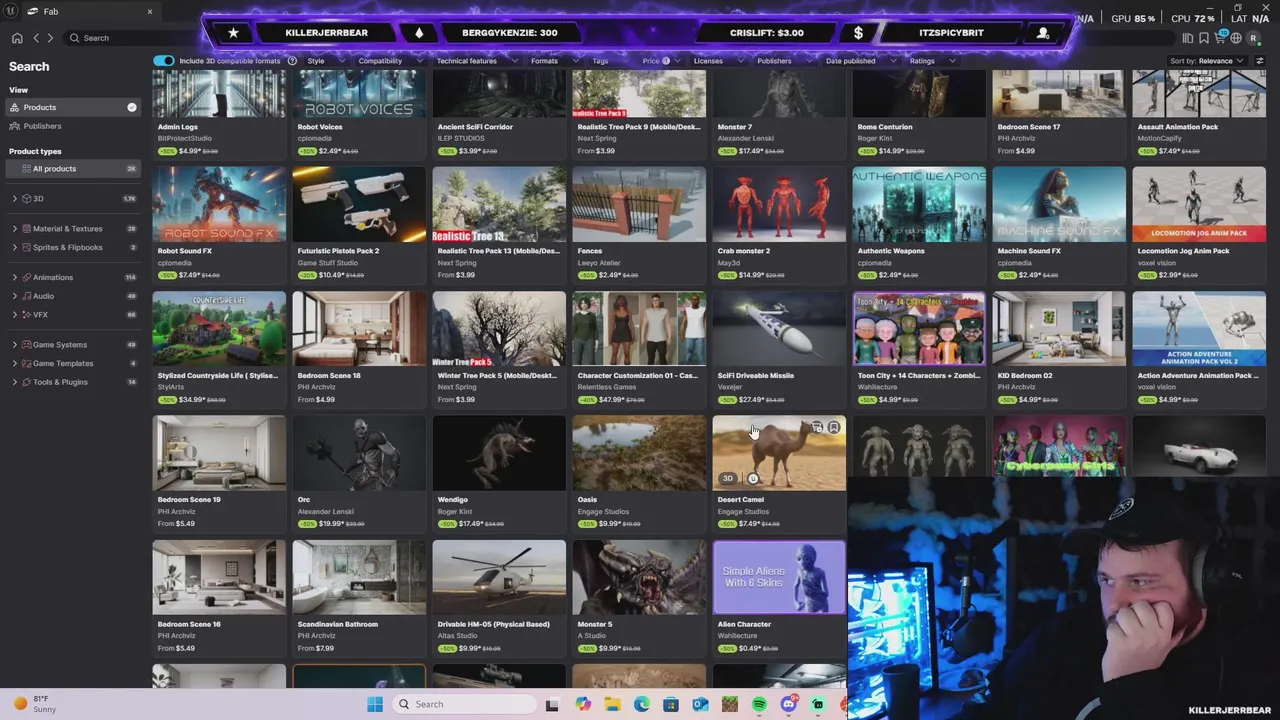
Task: Open the R user profile avatar
Action: point(1253,38)
